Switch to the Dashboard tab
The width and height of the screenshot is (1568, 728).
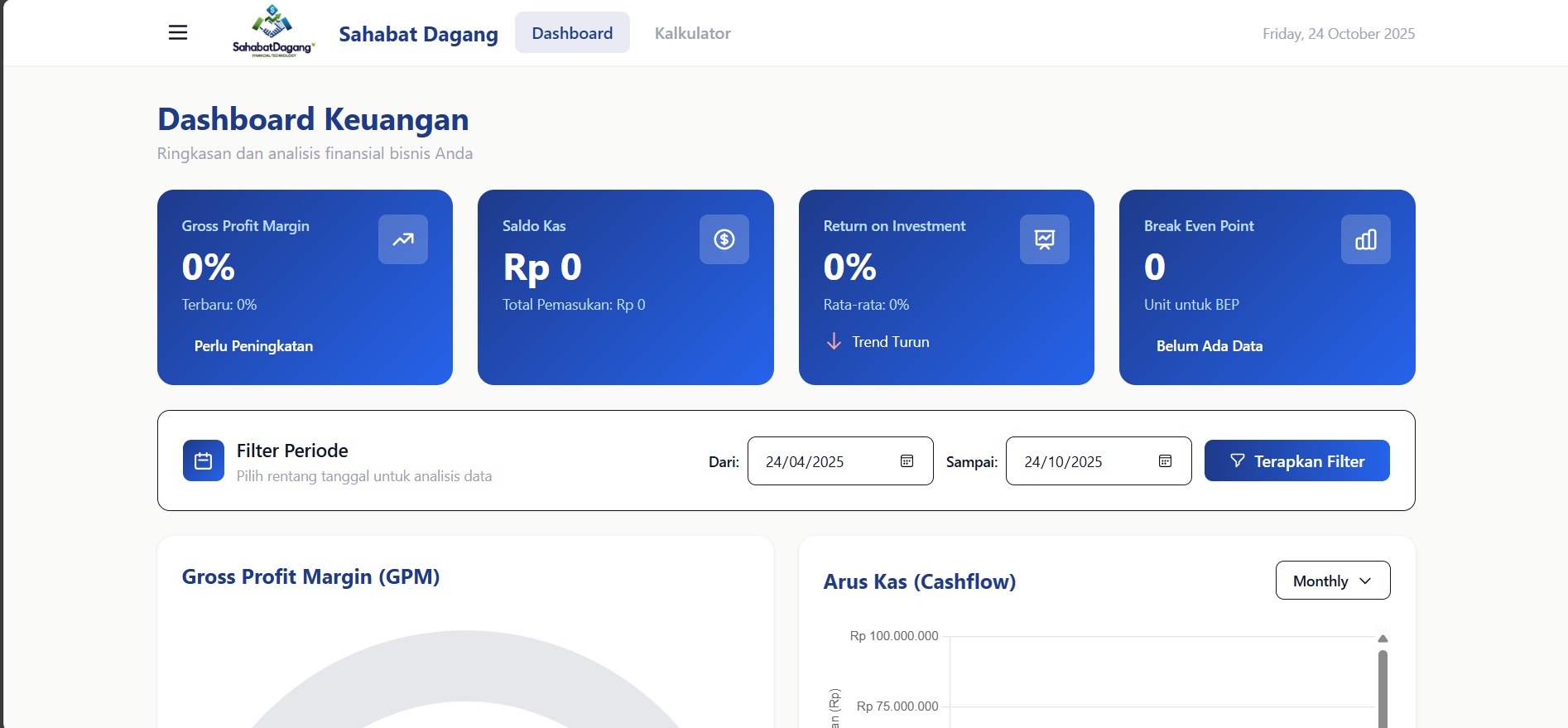pos(572,33)
